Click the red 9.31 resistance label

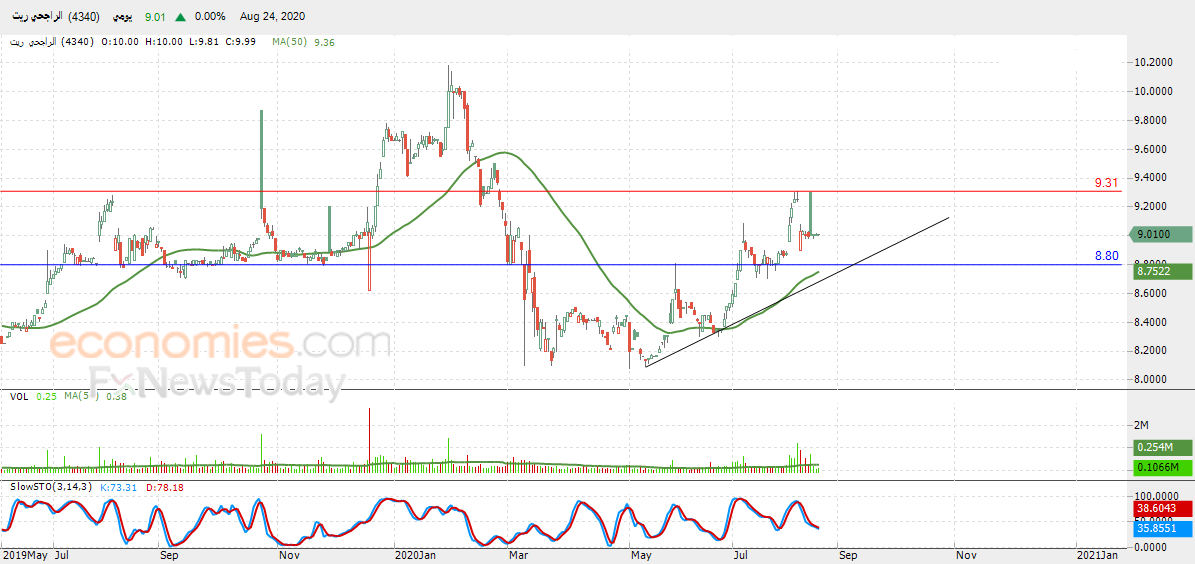tap(1106, 183)
